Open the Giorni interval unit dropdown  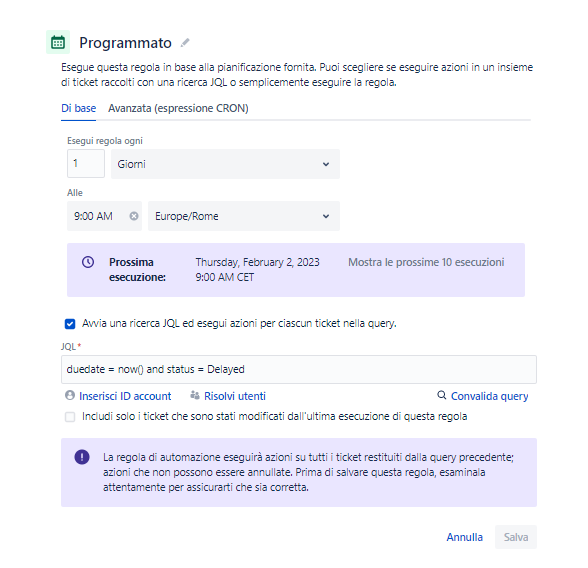coord(225,164)
